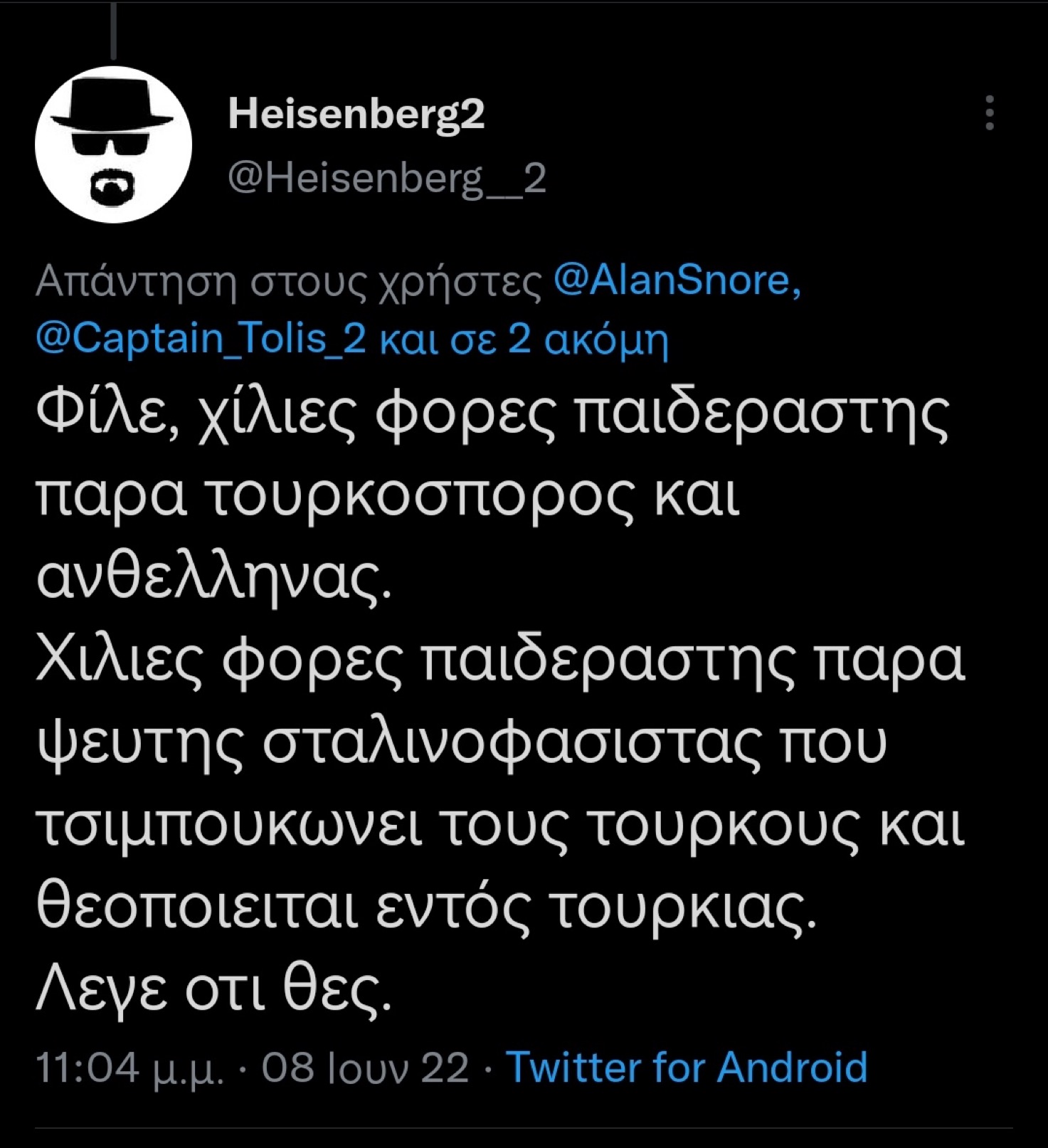Tap the tweet line ending "εντός τουρκιας."
The height and width of the screenshot is (1148, 1048).
[x=426, y=906]
